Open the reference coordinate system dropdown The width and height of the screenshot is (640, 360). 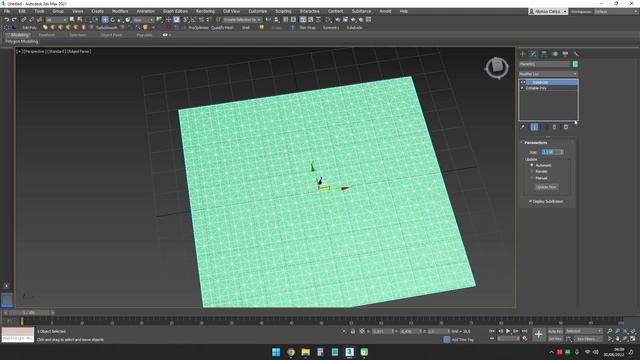tap(143, 20)
